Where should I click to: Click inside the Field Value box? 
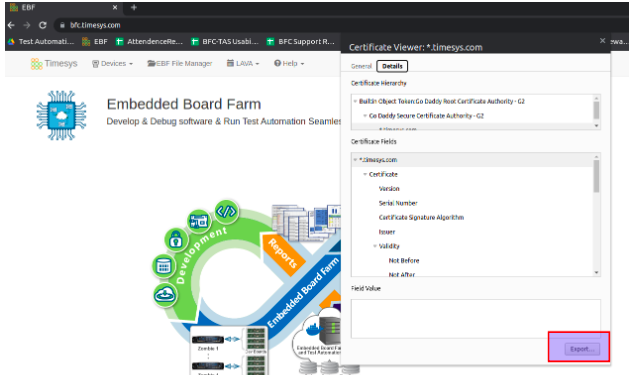coord(476,319)
